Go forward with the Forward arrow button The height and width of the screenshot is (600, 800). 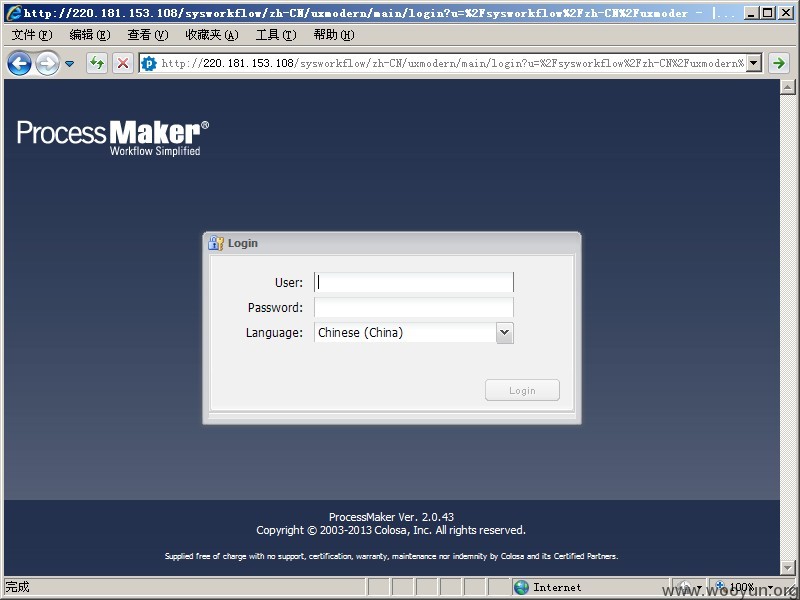(x=47, y=64)
